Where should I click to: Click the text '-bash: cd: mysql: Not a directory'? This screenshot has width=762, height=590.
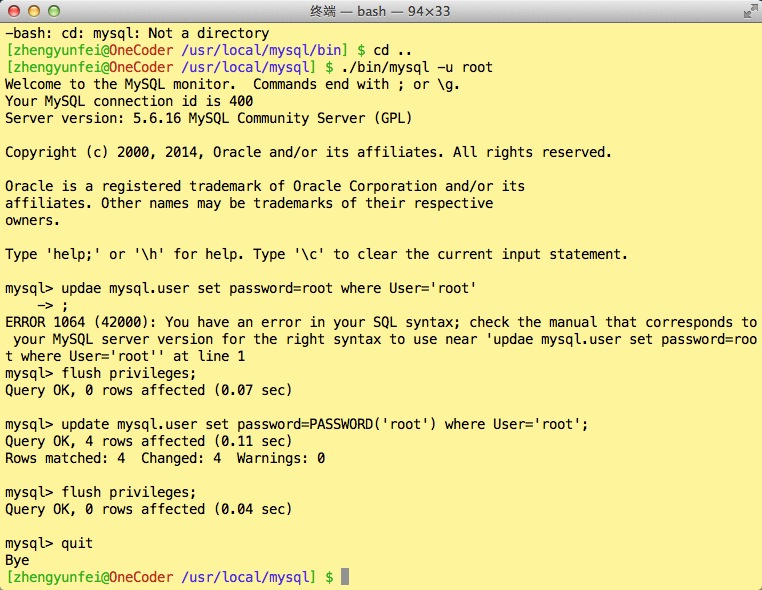[137, 33]
